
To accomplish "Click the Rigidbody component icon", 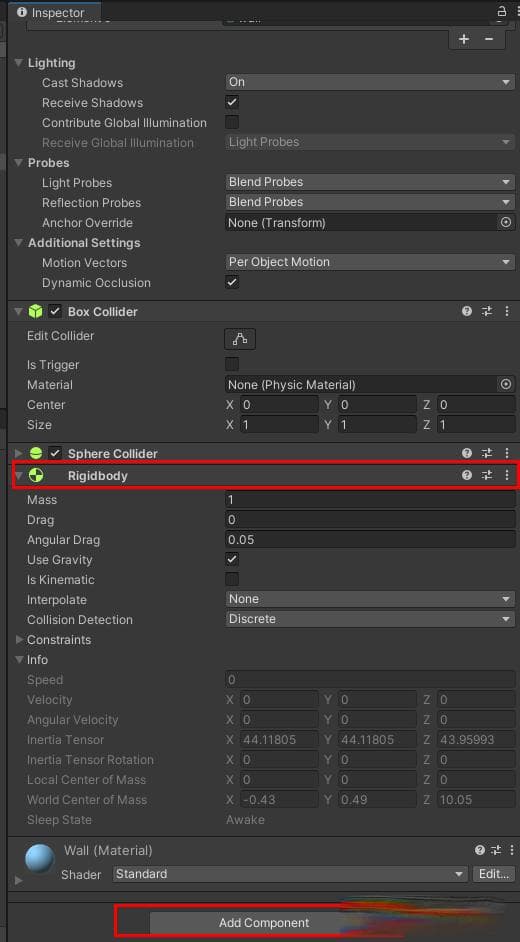I will click(35, 476).
